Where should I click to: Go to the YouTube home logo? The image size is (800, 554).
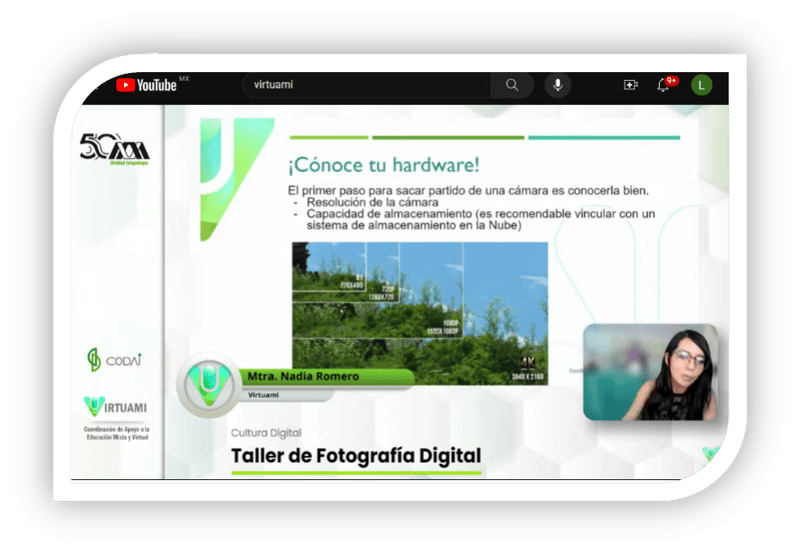[x=146, y=85]
